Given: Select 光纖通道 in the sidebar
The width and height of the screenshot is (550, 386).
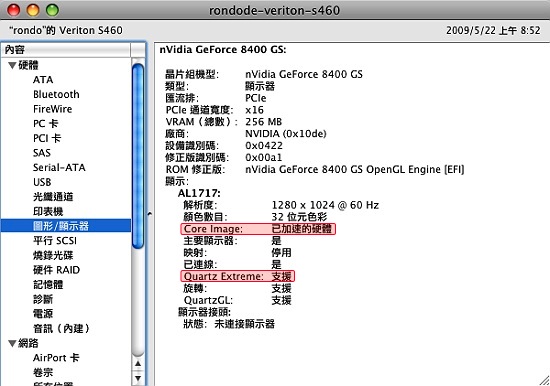Looking at the screenshot, I should pos(53,197).
